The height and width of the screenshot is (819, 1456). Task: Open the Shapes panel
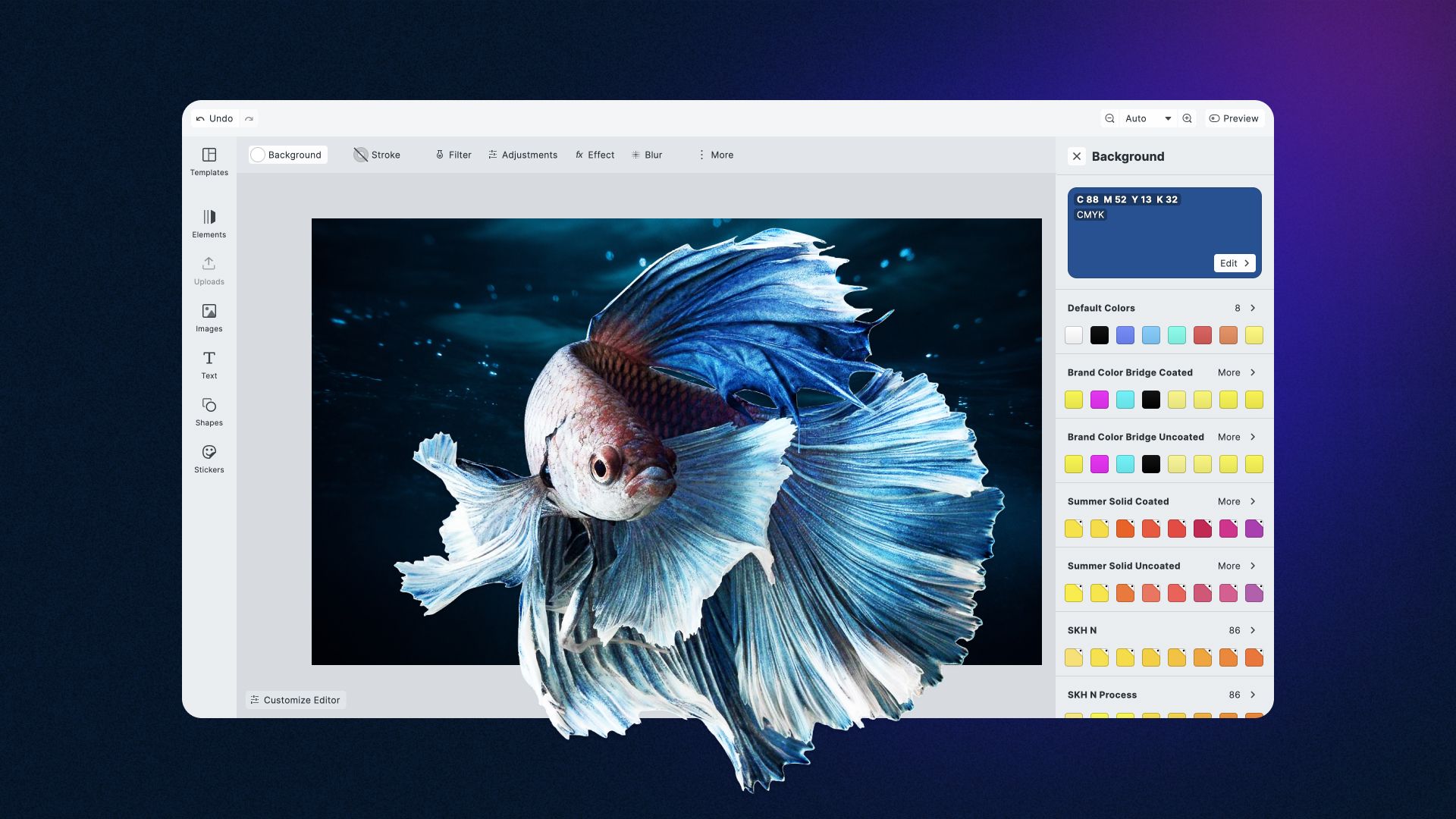[209, 412]
